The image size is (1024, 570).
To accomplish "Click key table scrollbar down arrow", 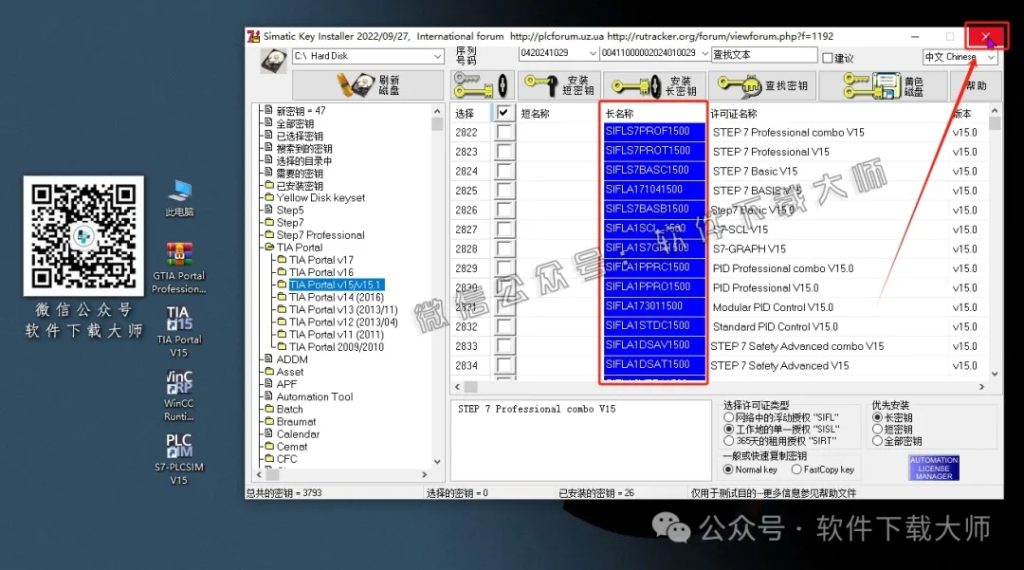I will coord(995,374).
